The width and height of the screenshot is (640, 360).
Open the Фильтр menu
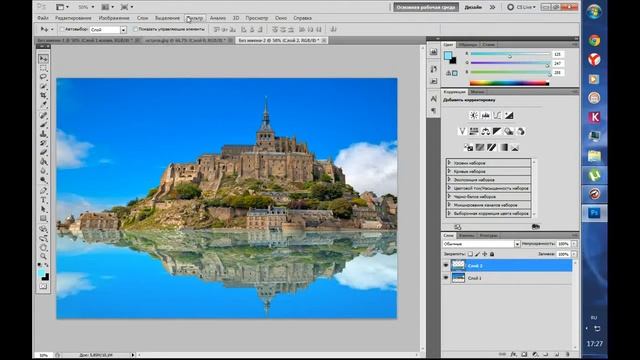coord(195,18)
